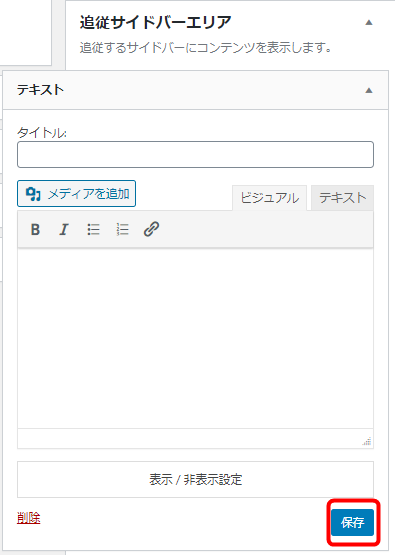Click the メディアを追加 button

[76, 194]
